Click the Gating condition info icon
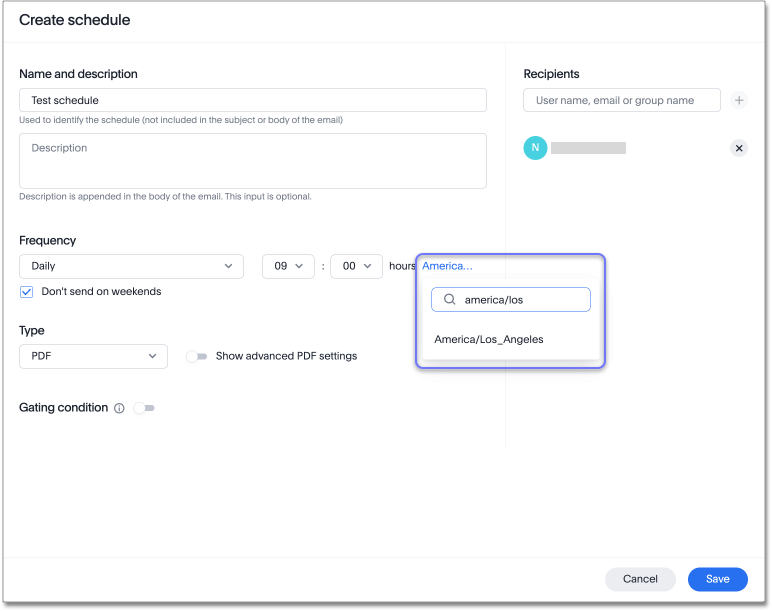This screenshot has width=772, height=611. pyautogui.click(x=119, y=408)
